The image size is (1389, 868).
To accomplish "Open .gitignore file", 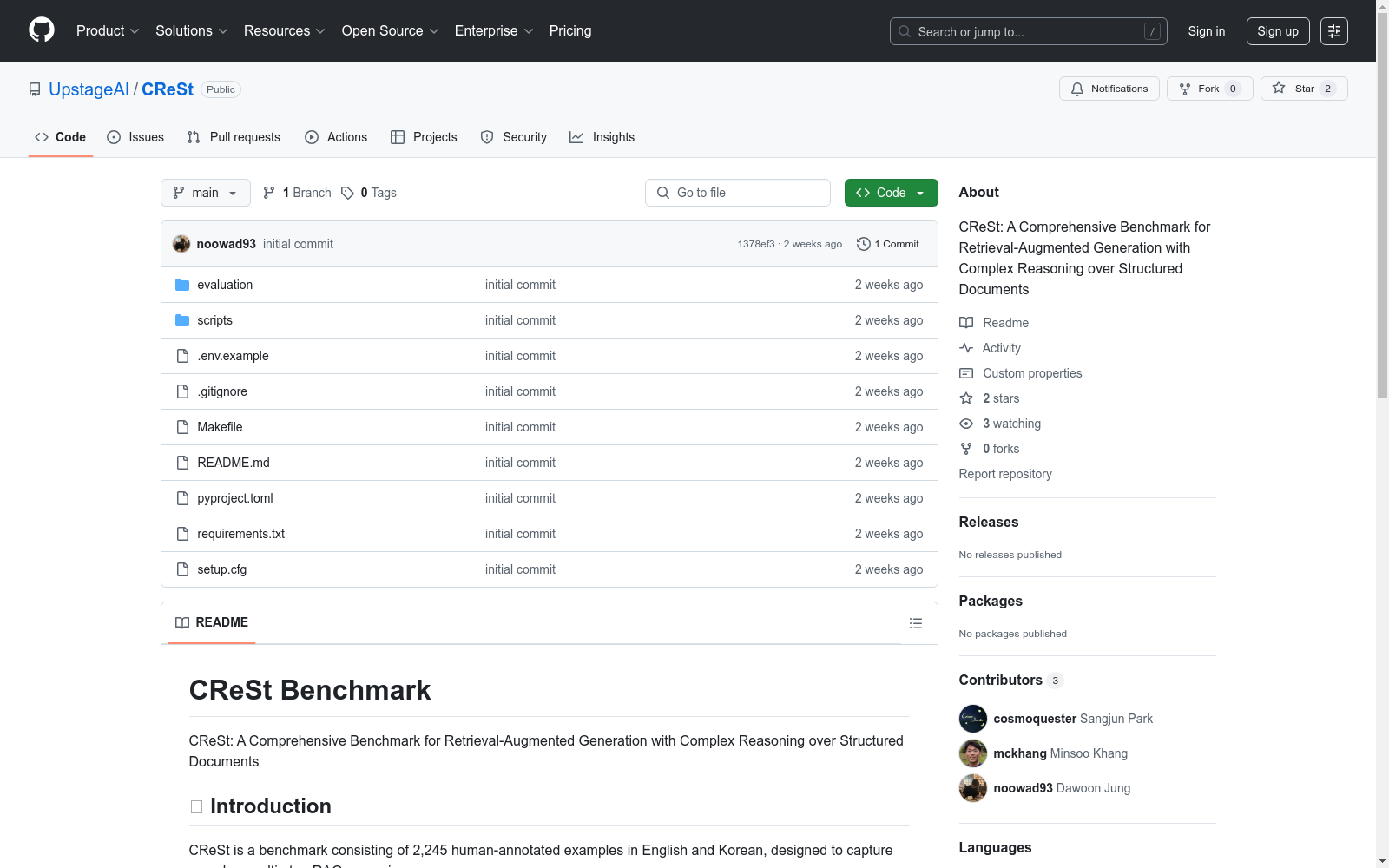I will (222, 391).
